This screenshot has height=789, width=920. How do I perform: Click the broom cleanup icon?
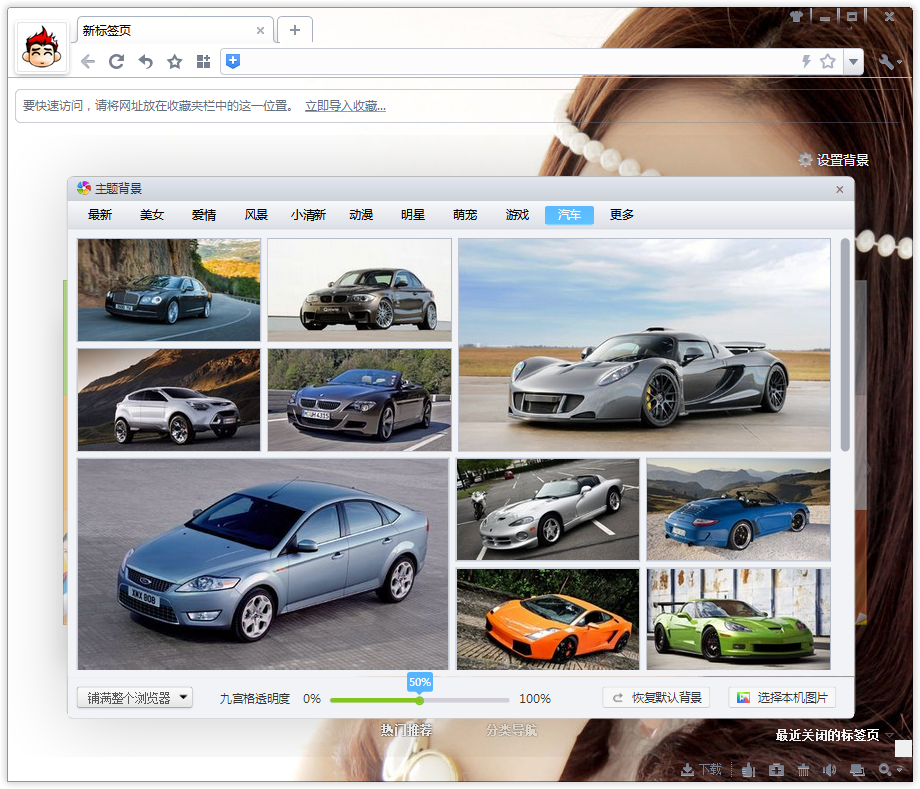tap(803, 769)
